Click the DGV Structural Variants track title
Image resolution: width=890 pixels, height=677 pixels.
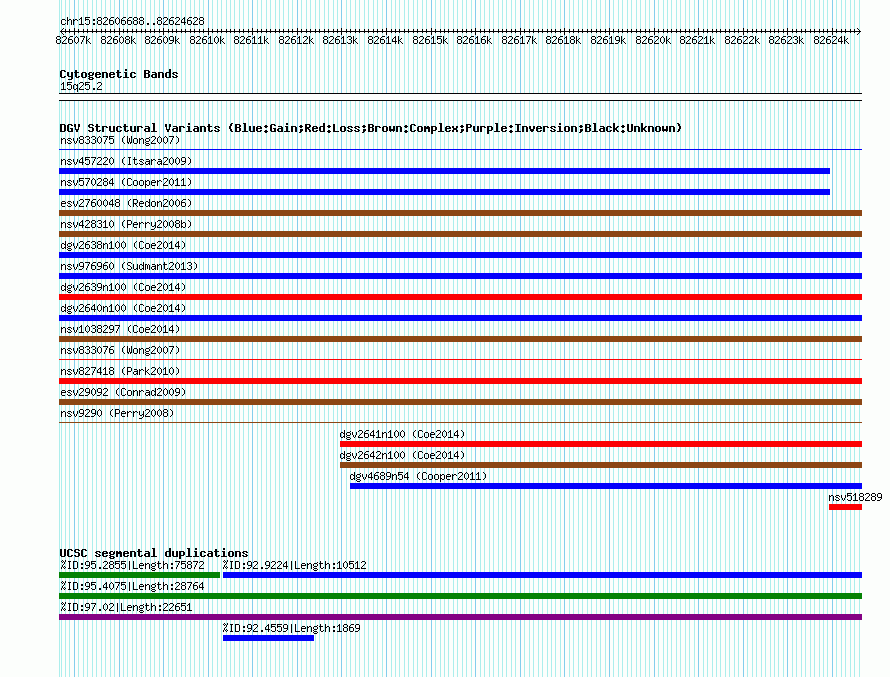pos(370,128)
